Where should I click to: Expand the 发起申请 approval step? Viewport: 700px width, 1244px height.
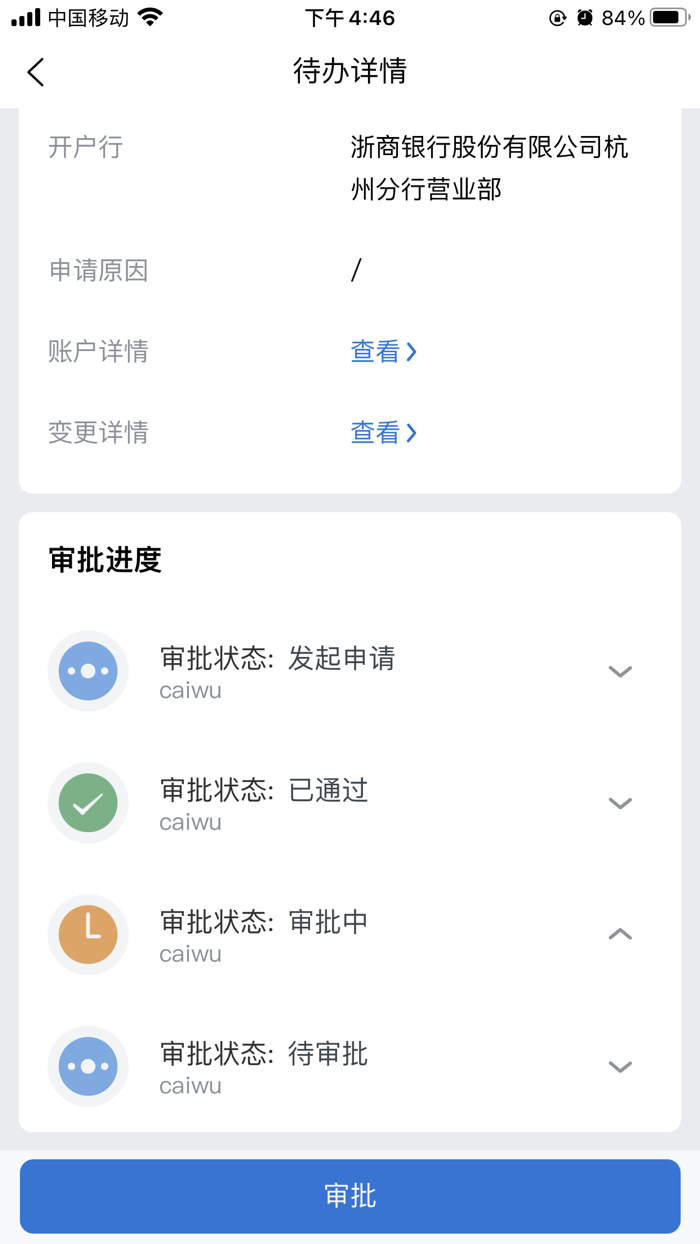(x=620, y=672)
